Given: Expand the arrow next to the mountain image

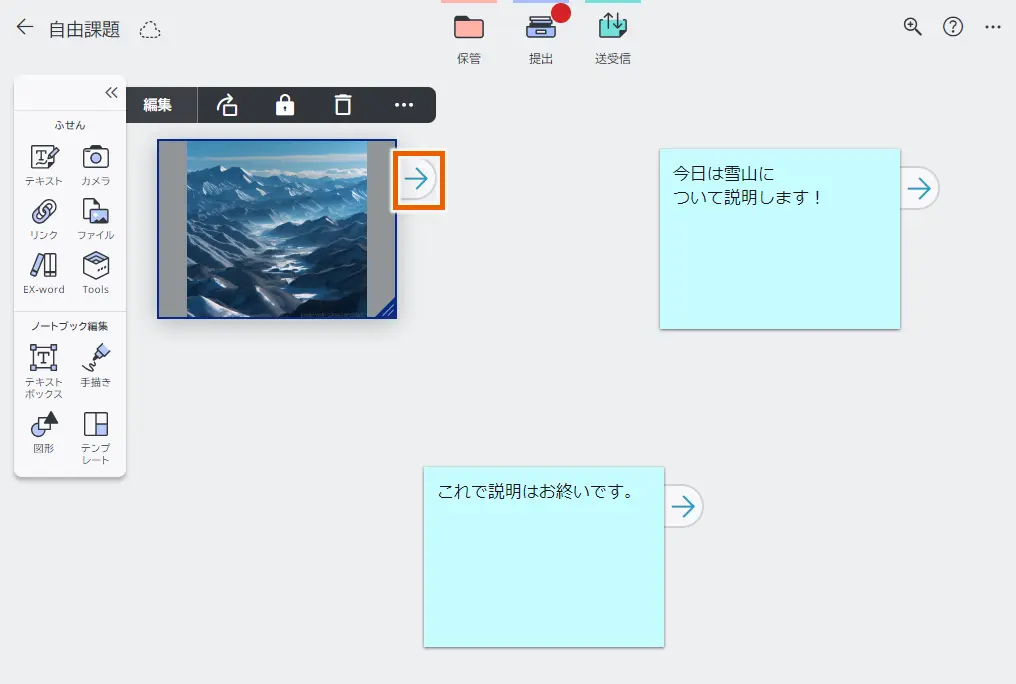Looking at the screenshot, I should click(419, 180).
